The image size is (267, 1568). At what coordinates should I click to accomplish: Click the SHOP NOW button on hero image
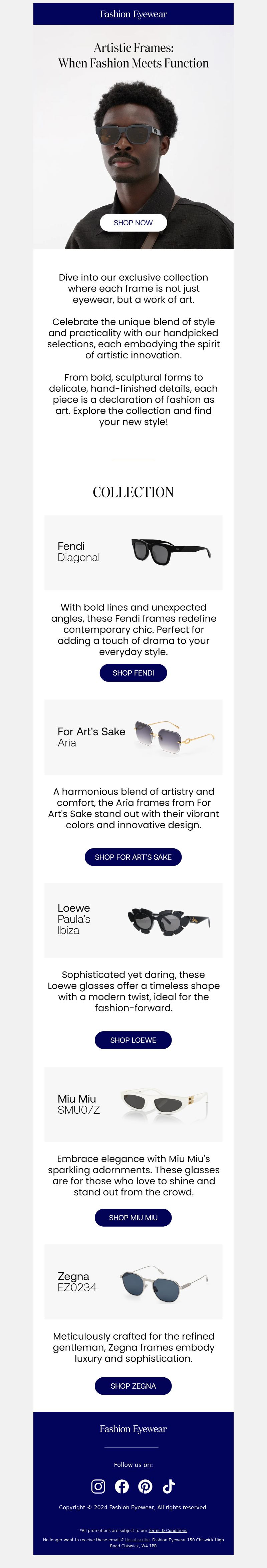pos(133,223)
